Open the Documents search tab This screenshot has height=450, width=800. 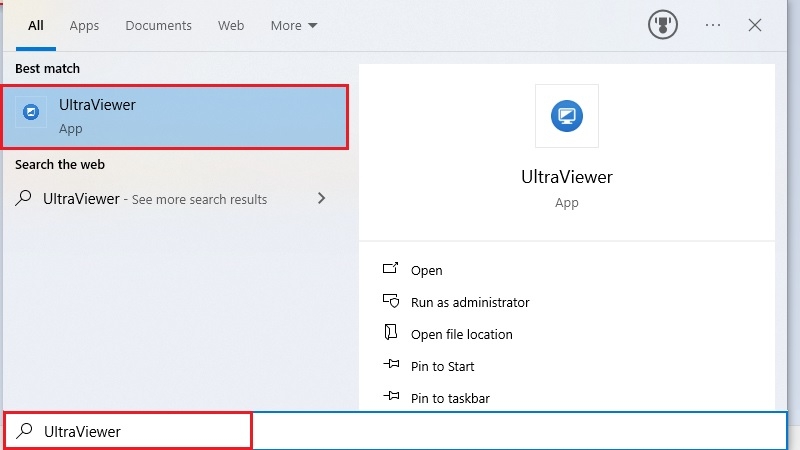158,26
